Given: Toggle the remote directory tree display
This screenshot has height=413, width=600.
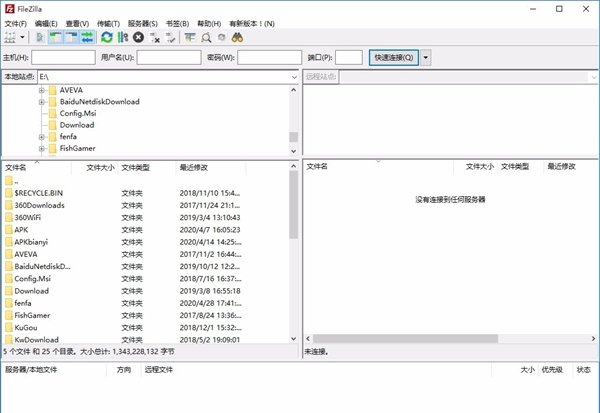Looking at the screenshot, I should tap(72, 38).
